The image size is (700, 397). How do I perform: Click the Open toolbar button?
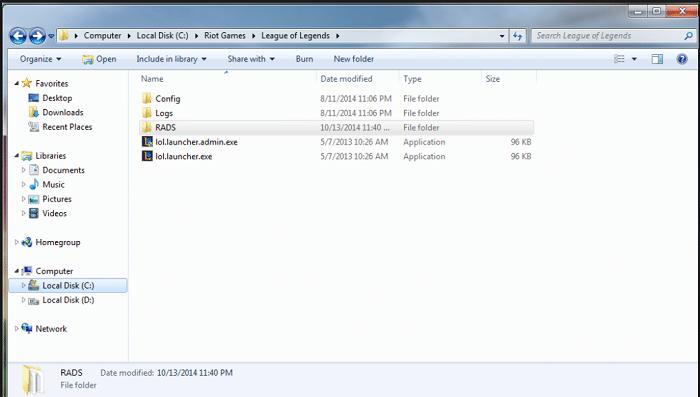[x=99, y=59]
